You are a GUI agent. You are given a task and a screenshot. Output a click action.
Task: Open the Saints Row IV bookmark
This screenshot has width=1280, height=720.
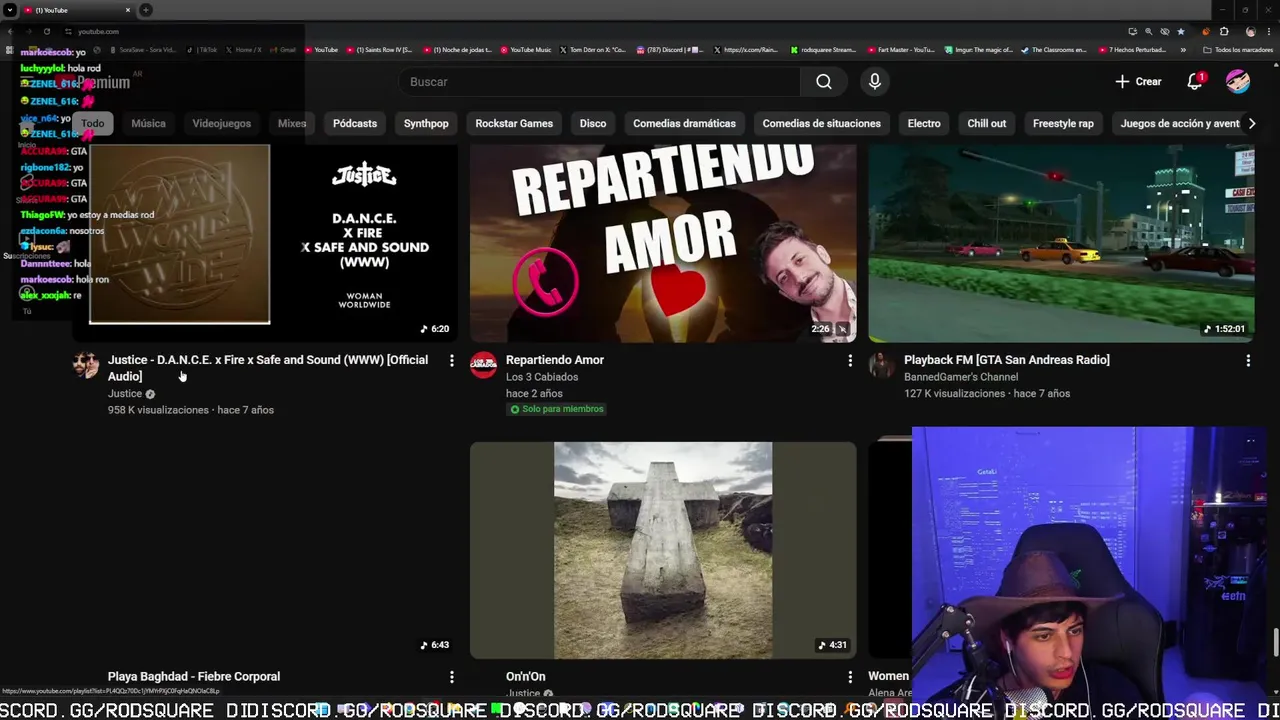tap(379, 49)
